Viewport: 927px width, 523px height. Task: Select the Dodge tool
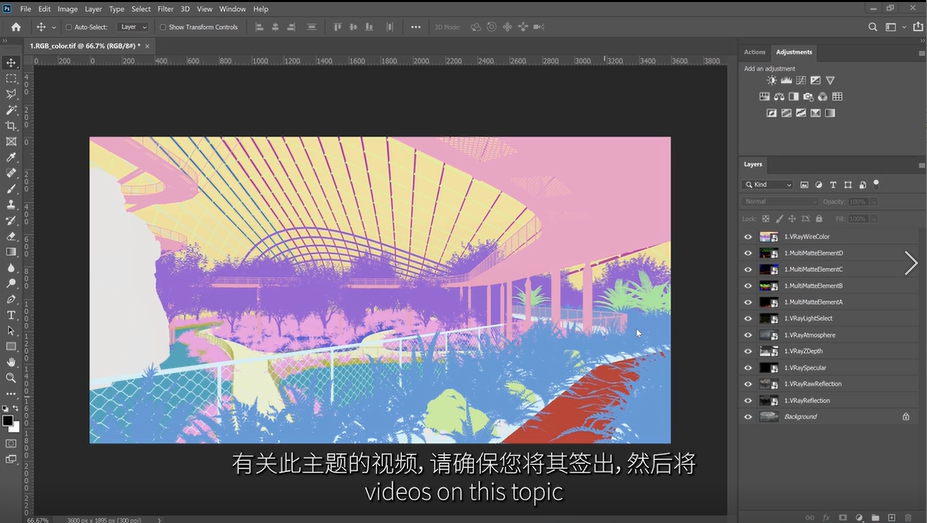11,283
